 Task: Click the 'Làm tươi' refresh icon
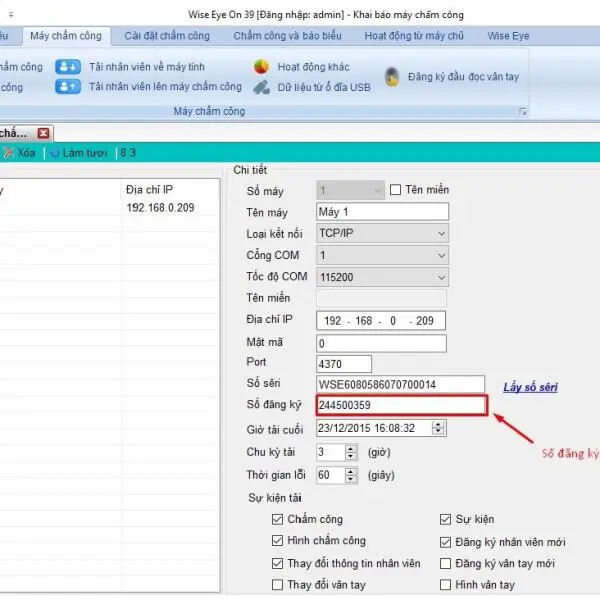(55, 152)
